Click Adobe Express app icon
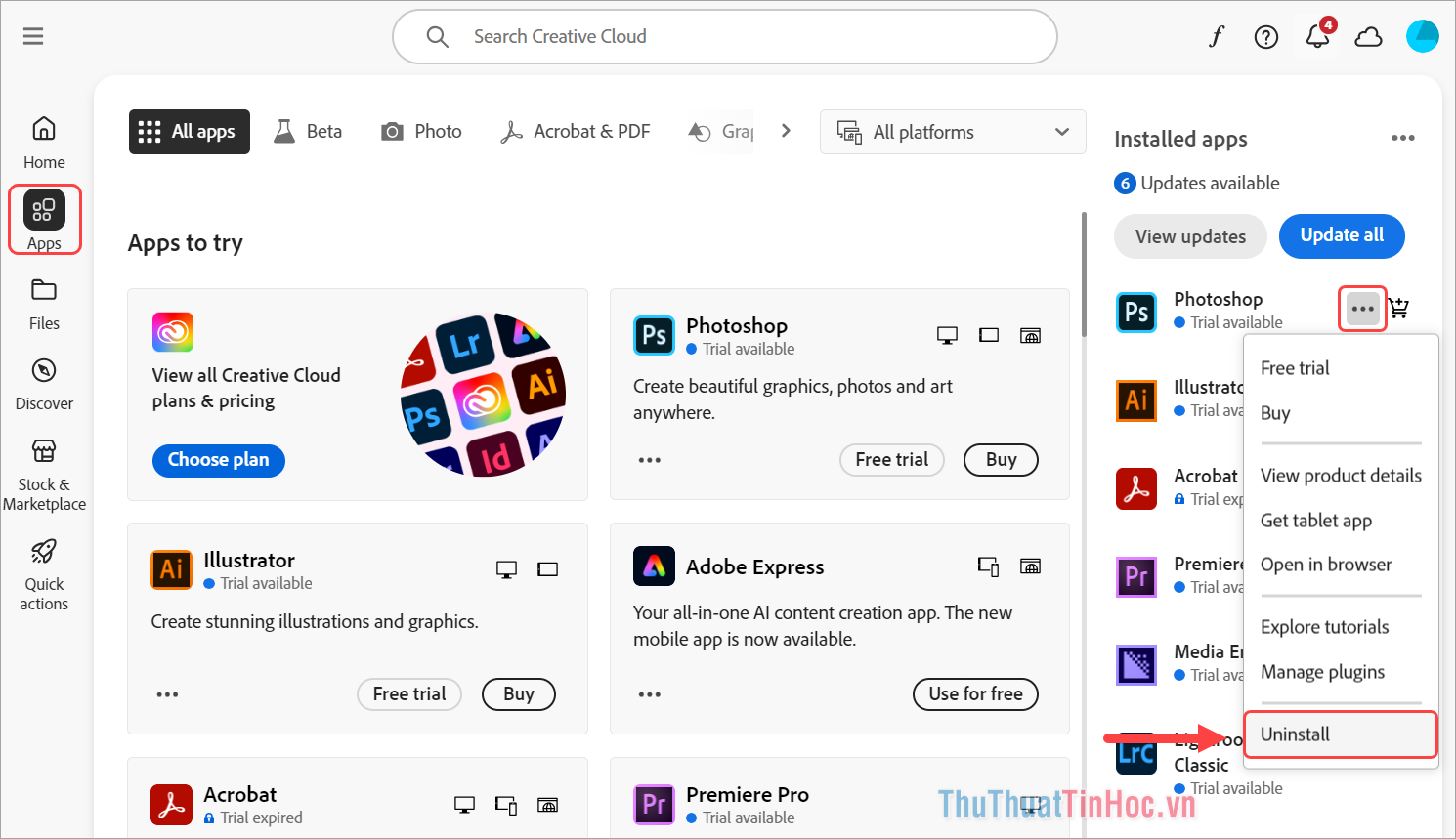 (654, 566)
